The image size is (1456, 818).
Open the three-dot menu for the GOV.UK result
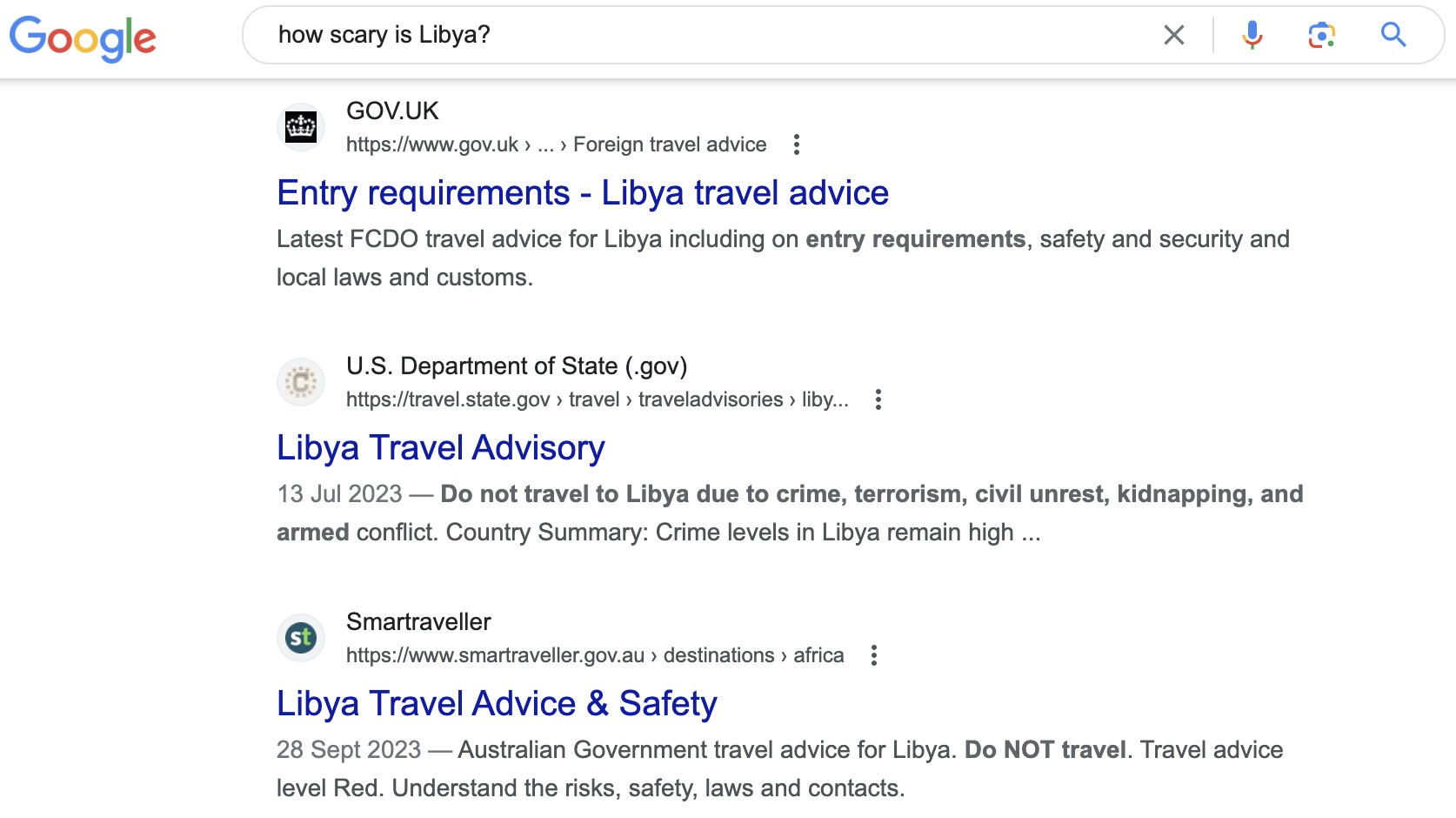click(x=797, y=144)
